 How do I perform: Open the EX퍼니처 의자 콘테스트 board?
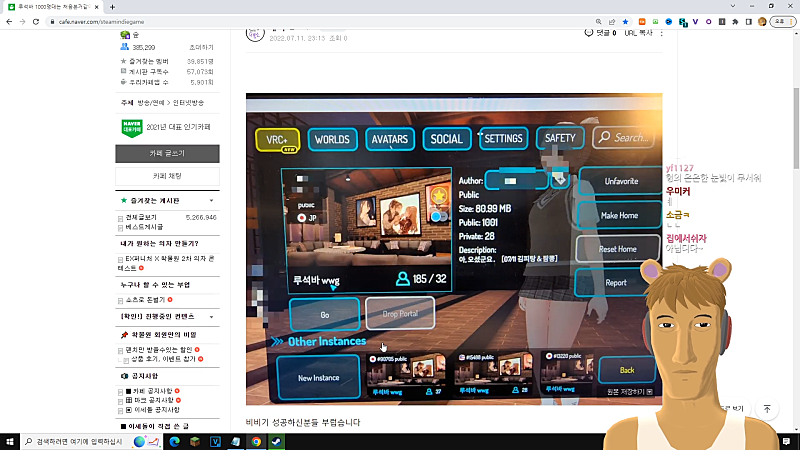pos(166,263)
